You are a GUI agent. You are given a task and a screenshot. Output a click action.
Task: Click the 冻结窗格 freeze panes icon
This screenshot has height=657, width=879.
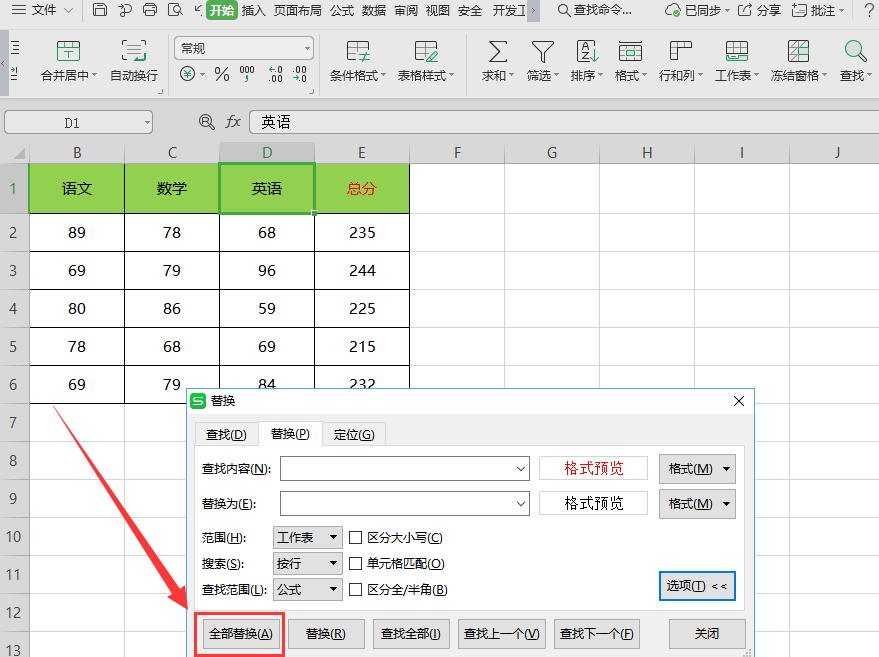coord(798,52)
